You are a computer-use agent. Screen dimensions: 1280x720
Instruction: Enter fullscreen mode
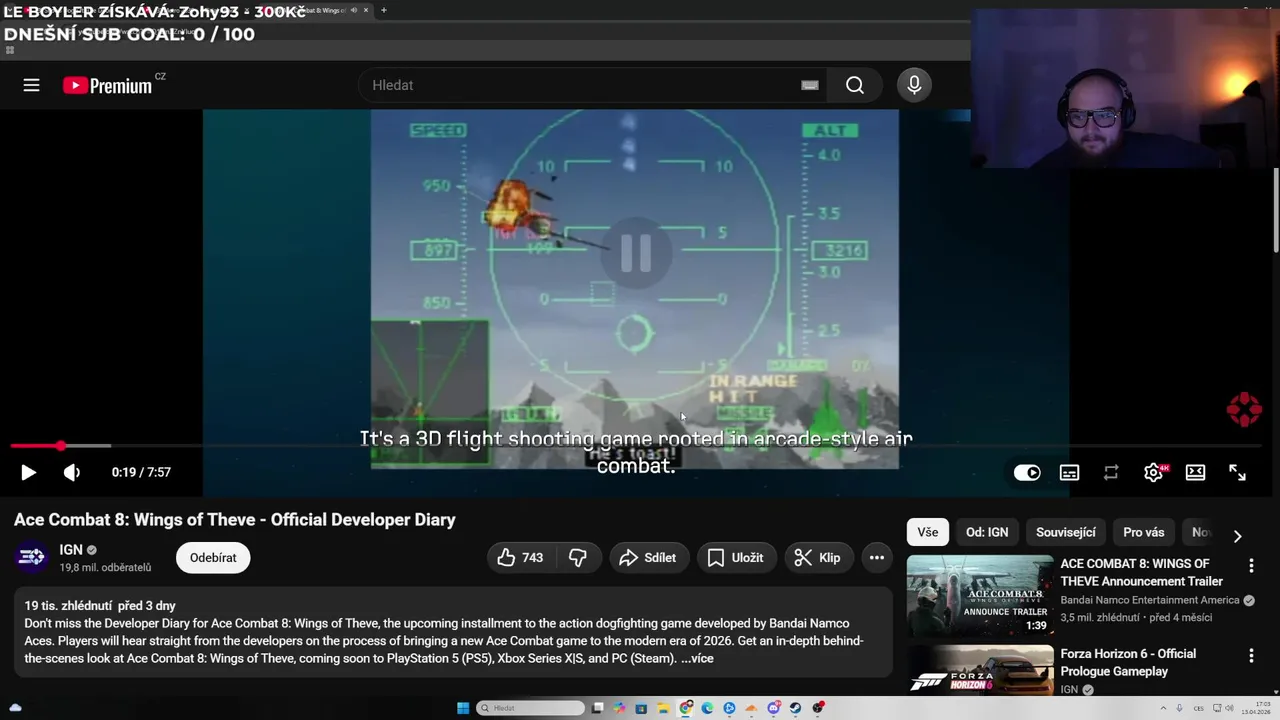1237,472
